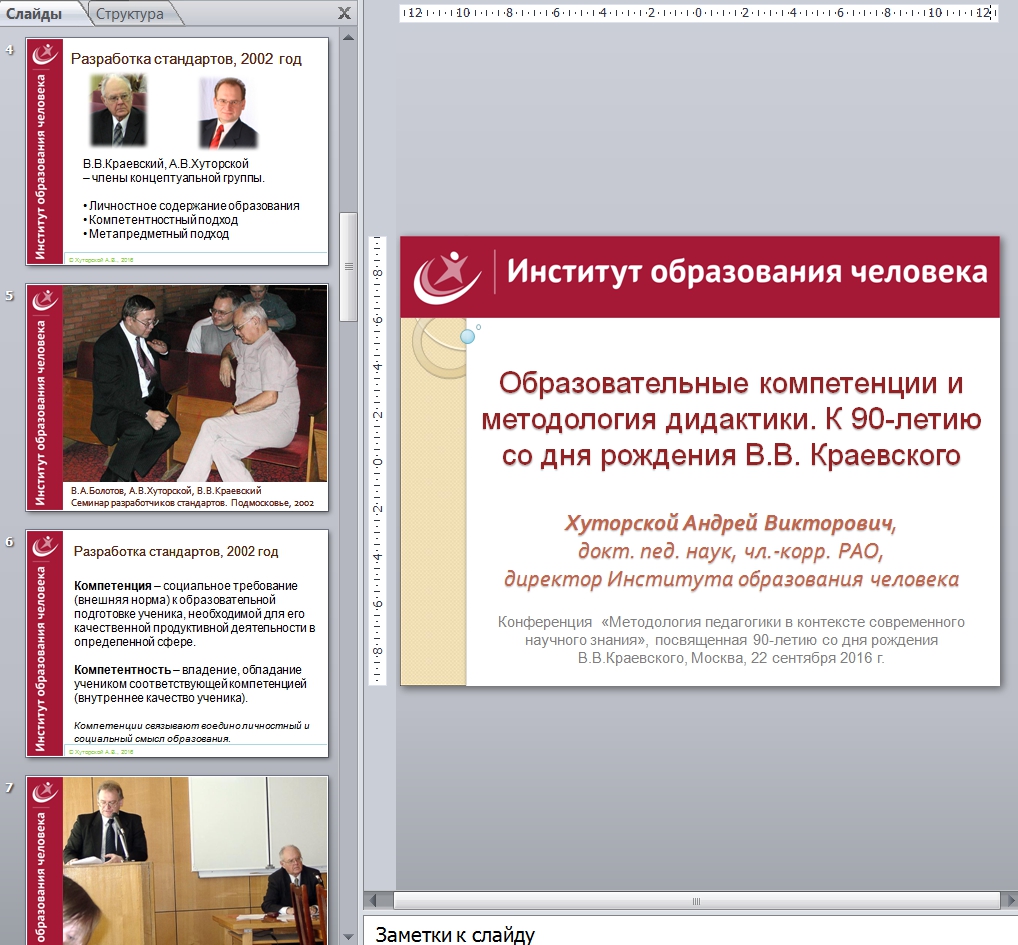
Task: Select the Слайды tab
Action: point(35,13)
